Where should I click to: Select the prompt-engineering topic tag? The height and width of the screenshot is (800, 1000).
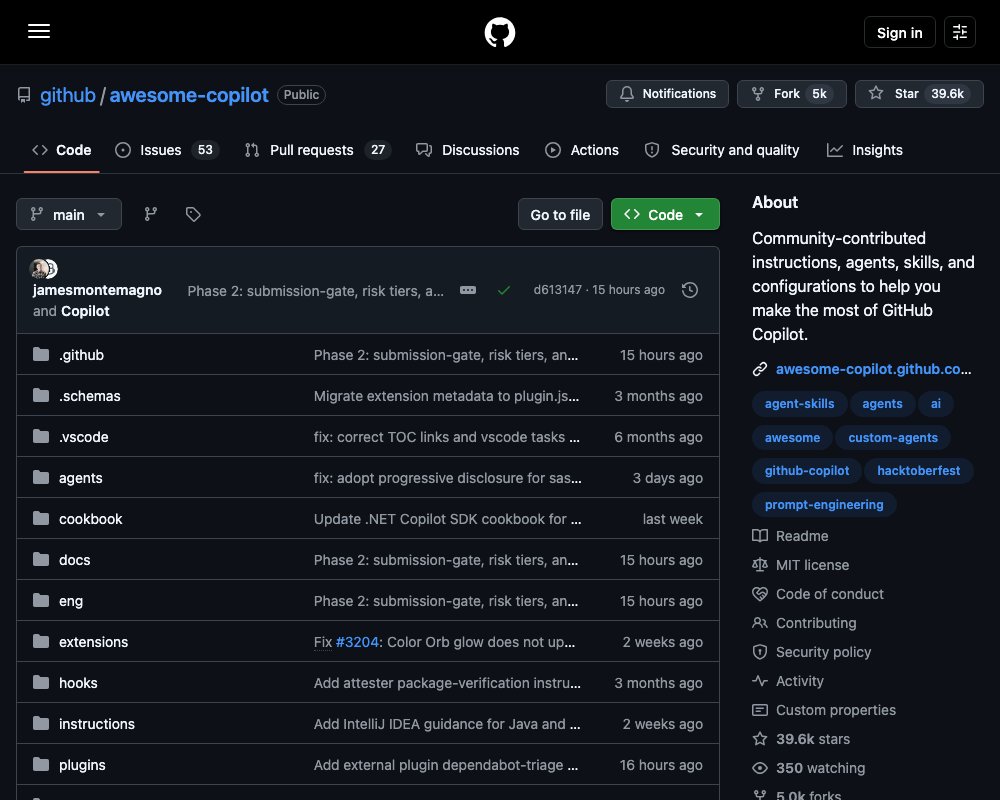pyautogui.click(x=824, y=505)
